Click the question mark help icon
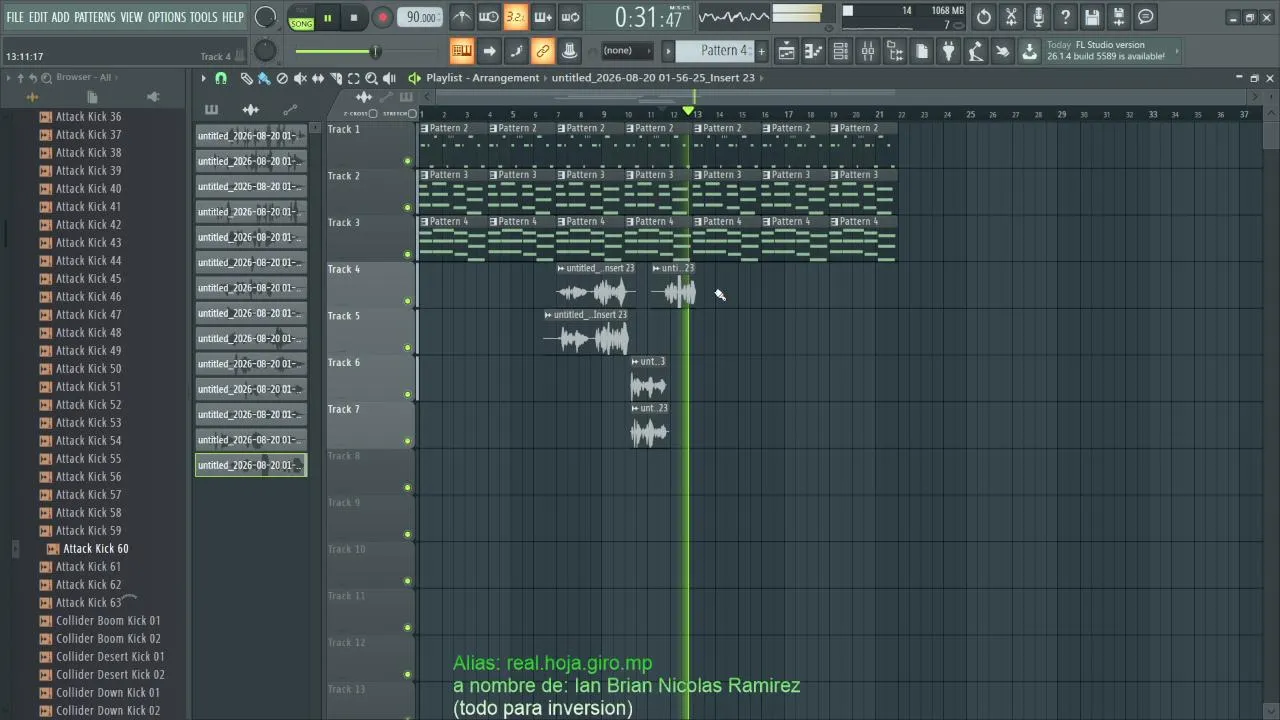Viewport: 1280px width, 720px height. click(1065, 17)
